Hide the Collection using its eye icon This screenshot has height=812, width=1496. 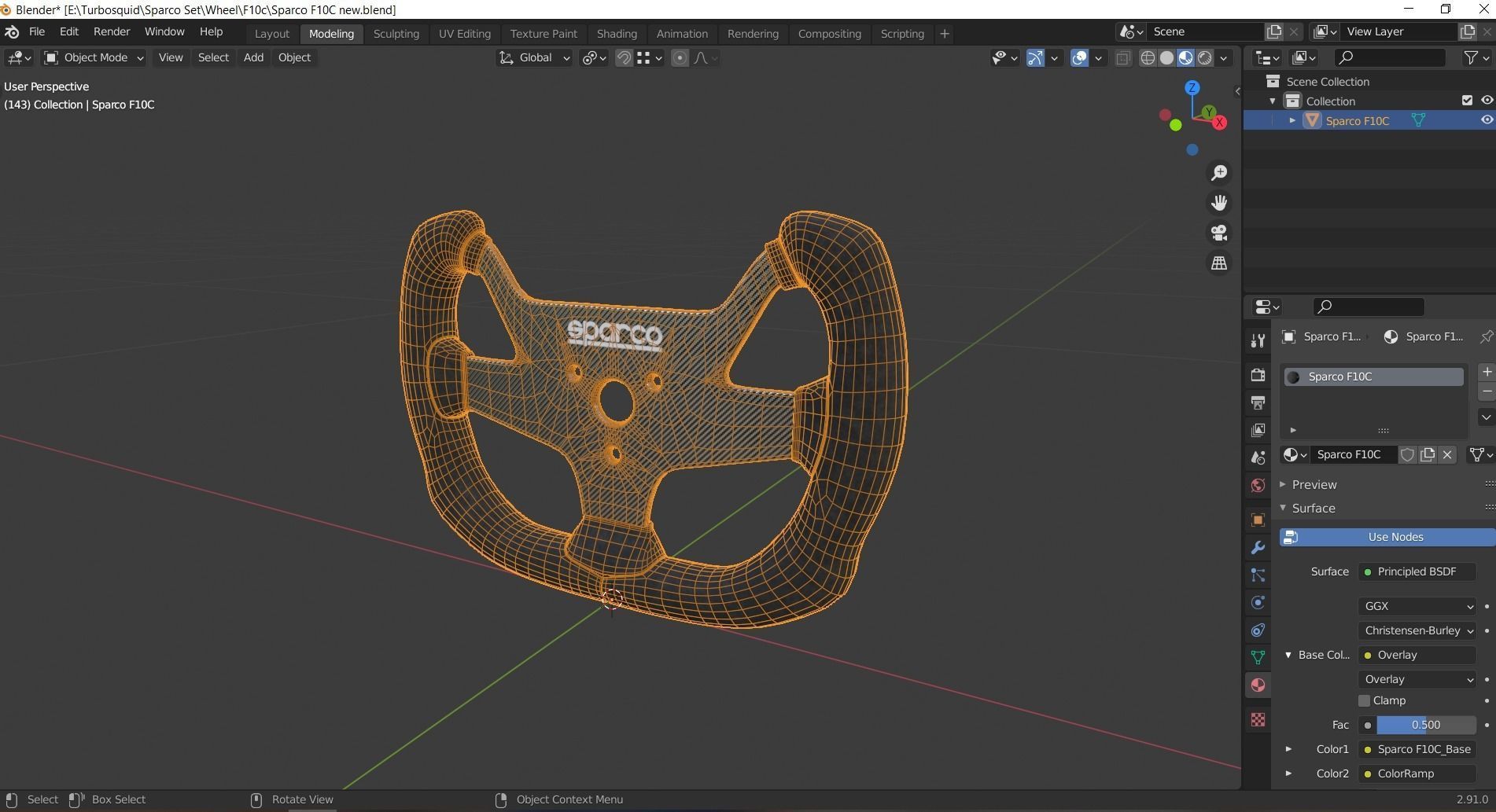[x=1487, y=101]
